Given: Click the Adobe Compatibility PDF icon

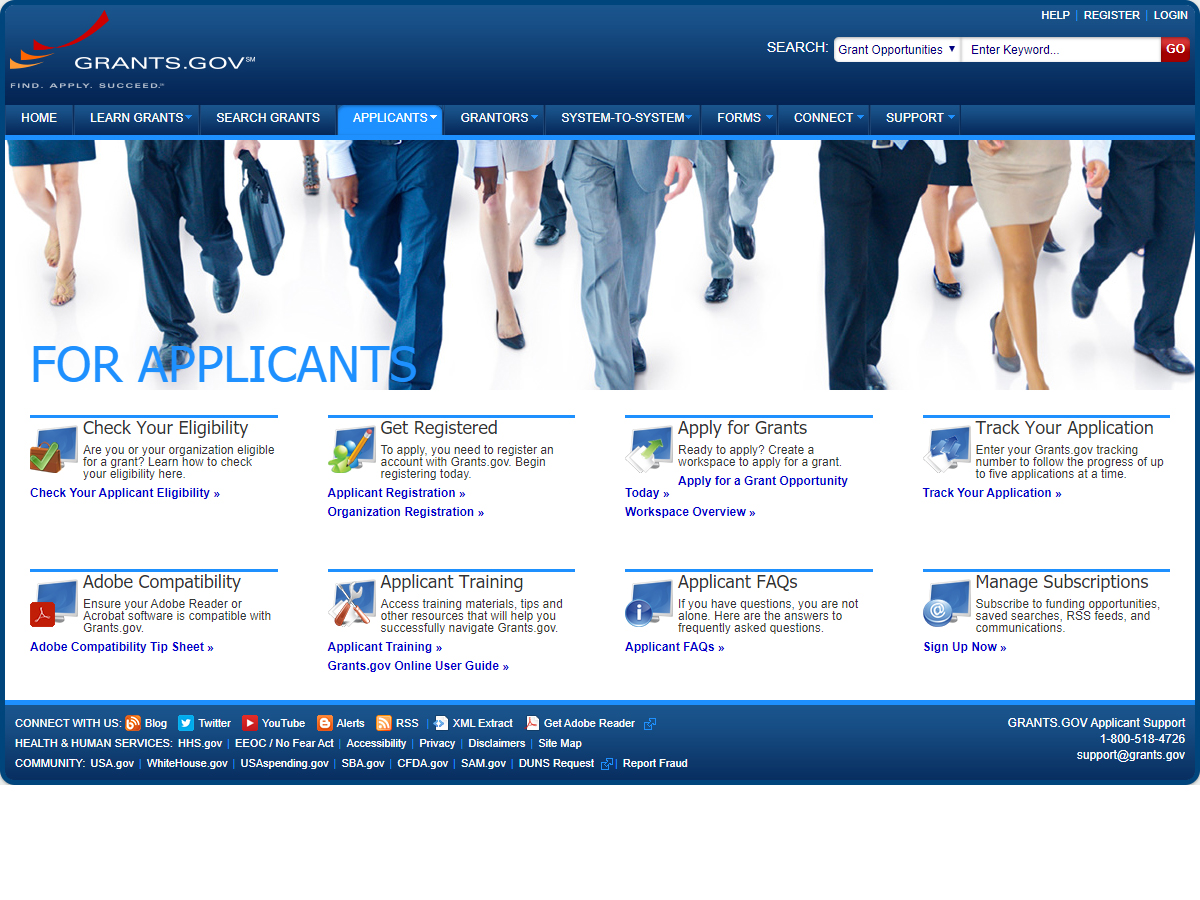Looking at the screenshot, I should tap(53, 604).
